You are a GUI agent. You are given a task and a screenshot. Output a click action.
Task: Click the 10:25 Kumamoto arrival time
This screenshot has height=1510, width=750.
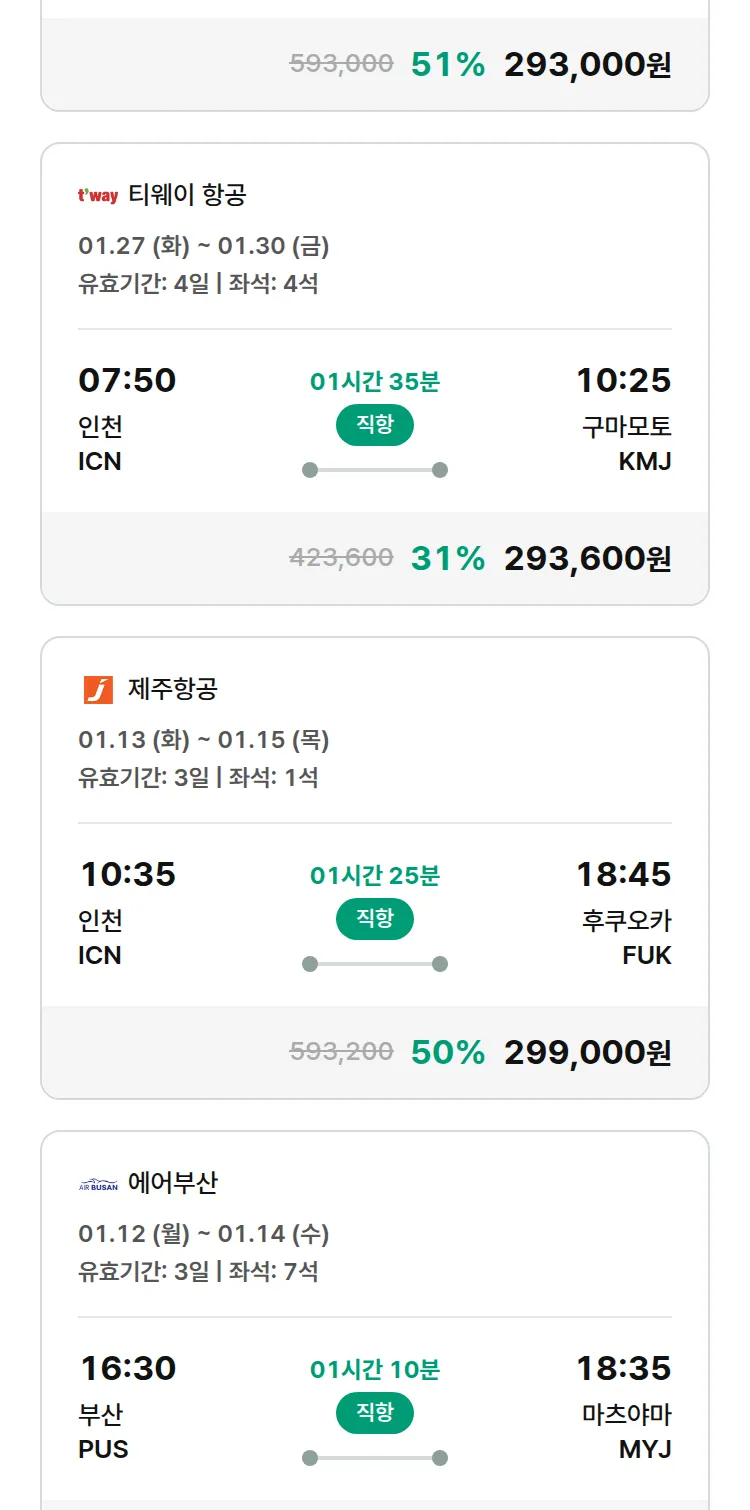click(623, 380)
